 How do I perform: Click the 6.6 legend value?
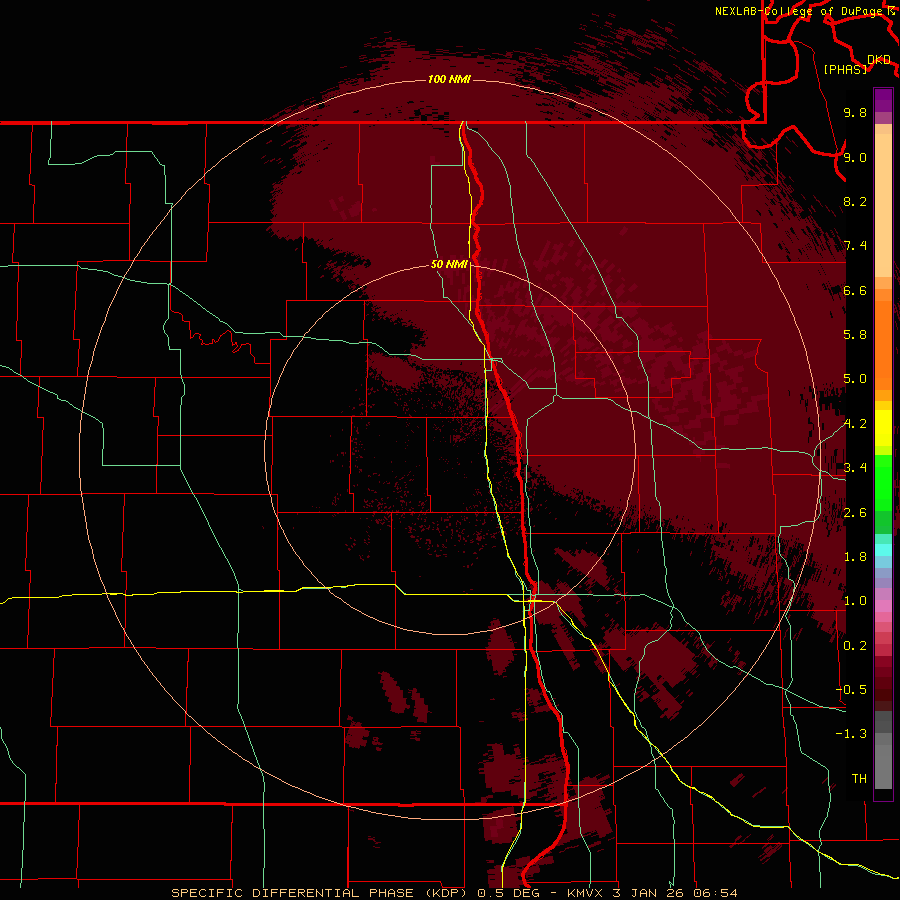pos(855,290)
